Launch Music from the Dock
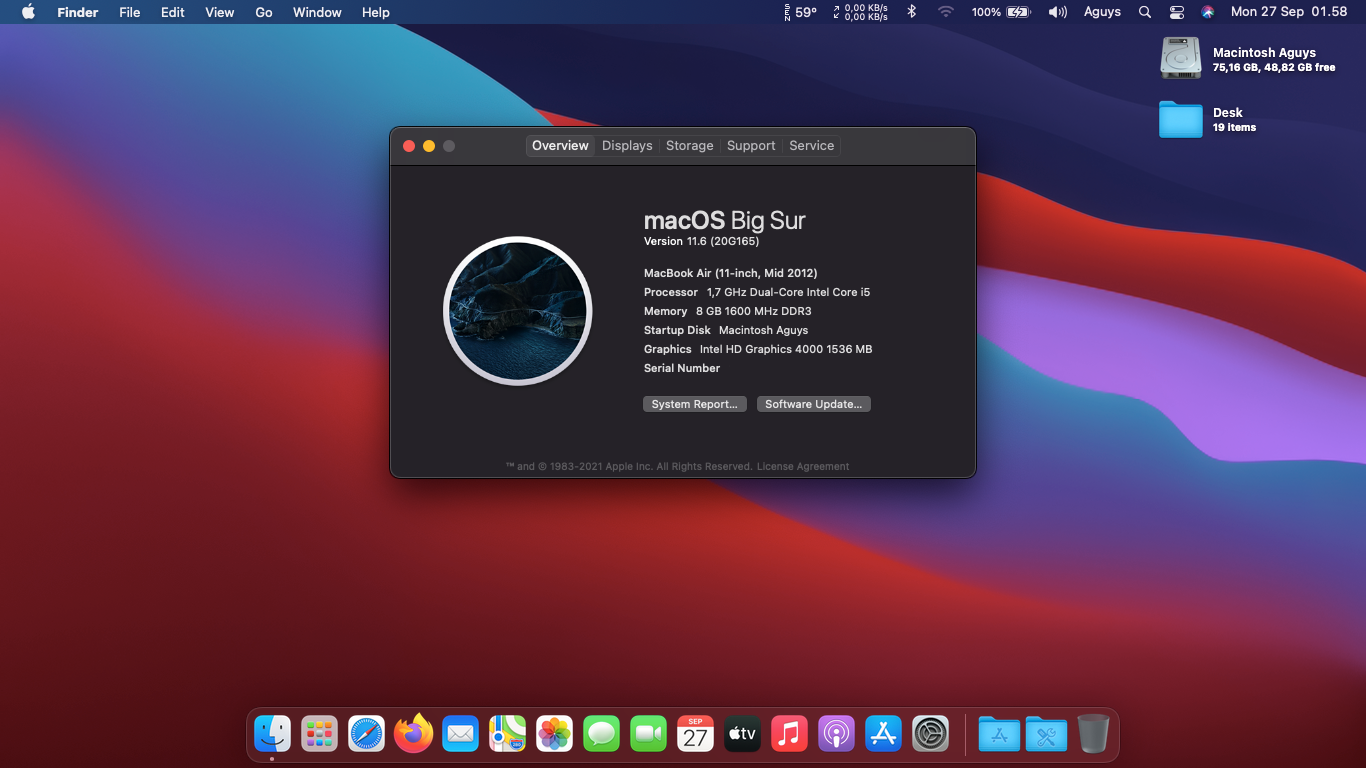The height and width of the screenshot is (768, 1366). coord(789,734)
